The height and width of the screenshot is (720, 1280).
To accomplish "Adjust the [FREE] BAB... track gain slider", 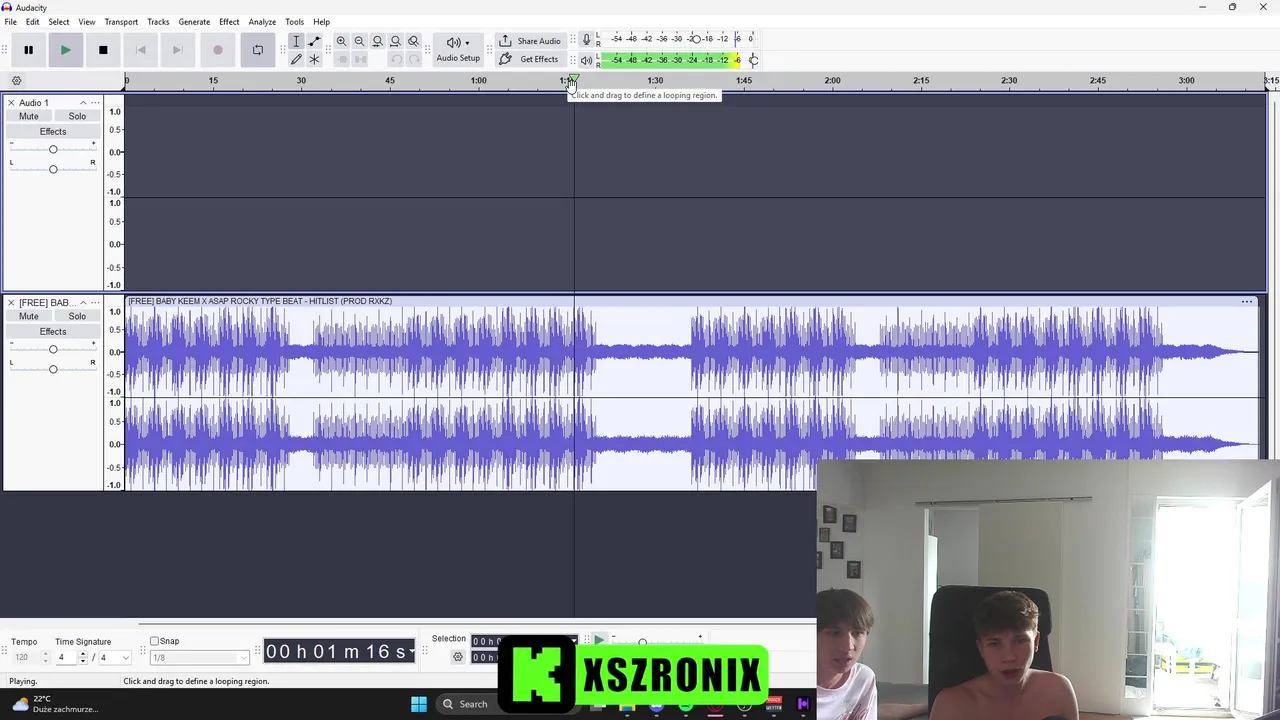I will click(53, 349).
